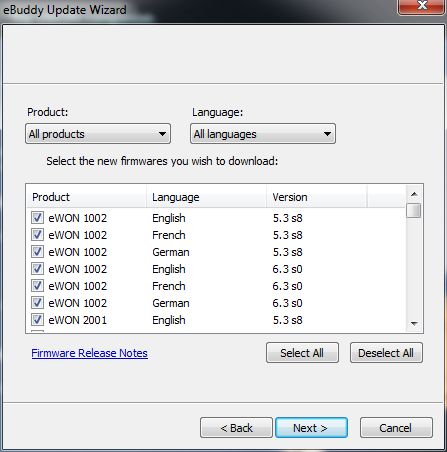Toggle eWON 1002 French 6.3 s0 checkbox

tap(37, 286)
